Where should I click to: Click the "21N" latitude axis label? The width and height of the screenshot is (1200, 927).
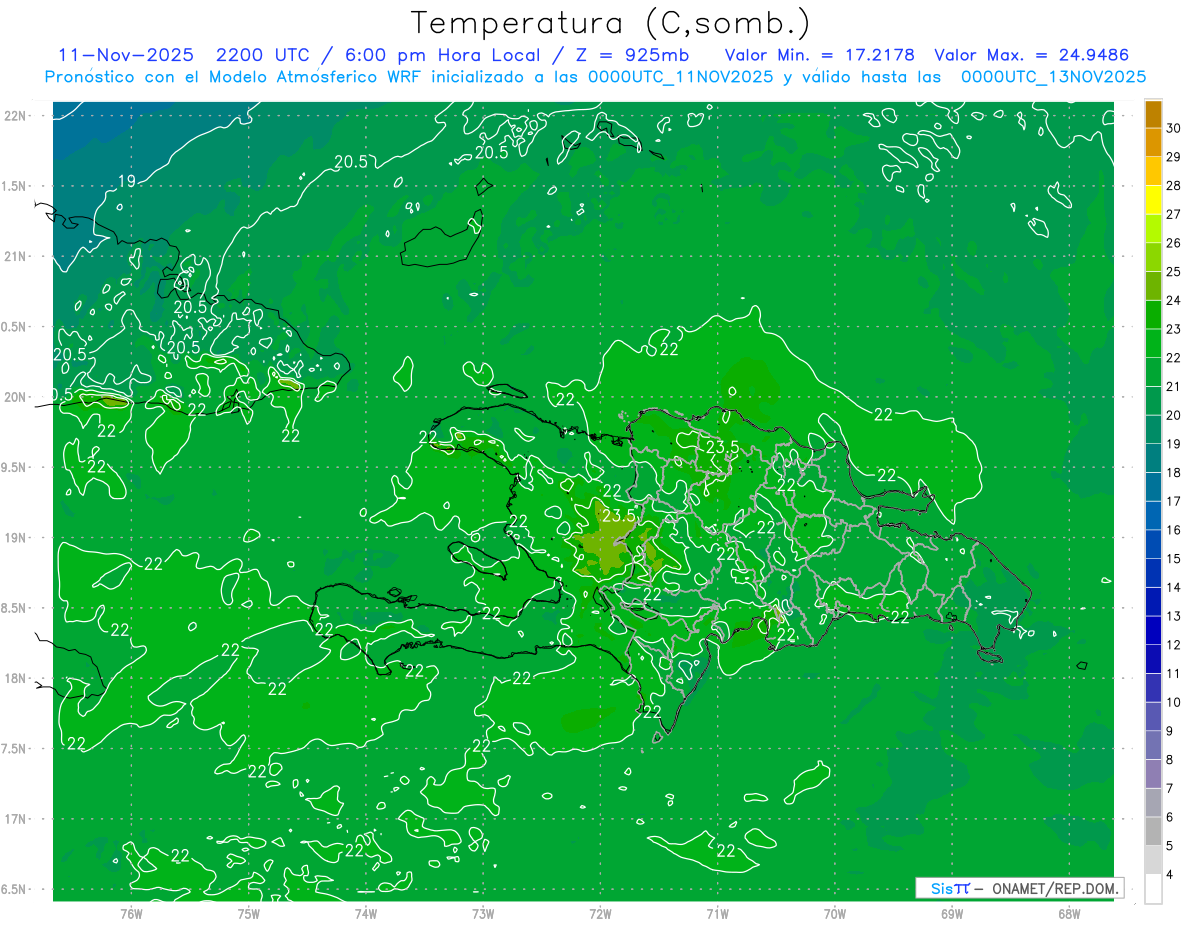click(x=13, y=256)
